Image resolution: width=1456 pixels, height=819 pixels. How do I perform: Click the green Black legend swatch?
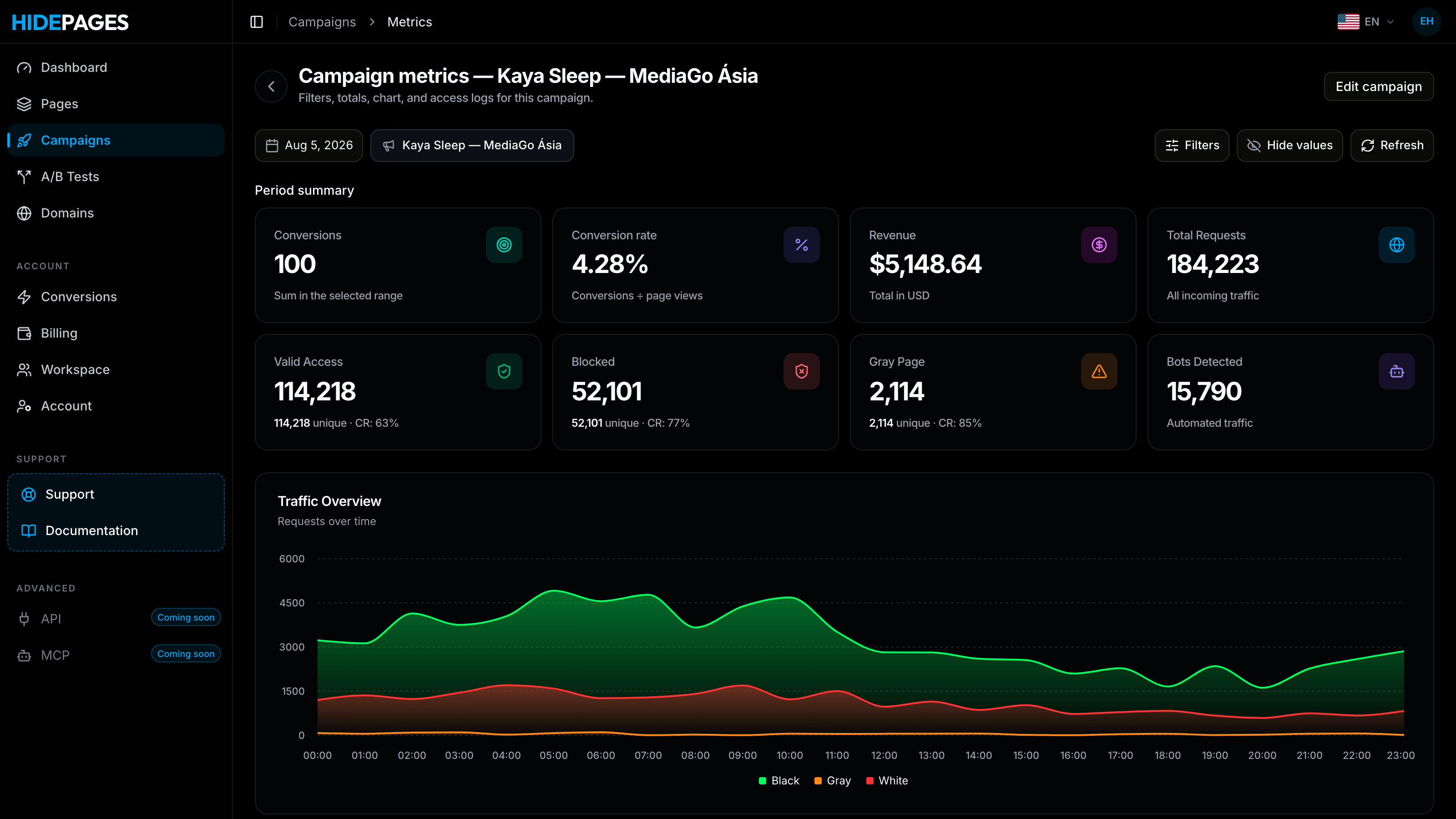(763, 781)
